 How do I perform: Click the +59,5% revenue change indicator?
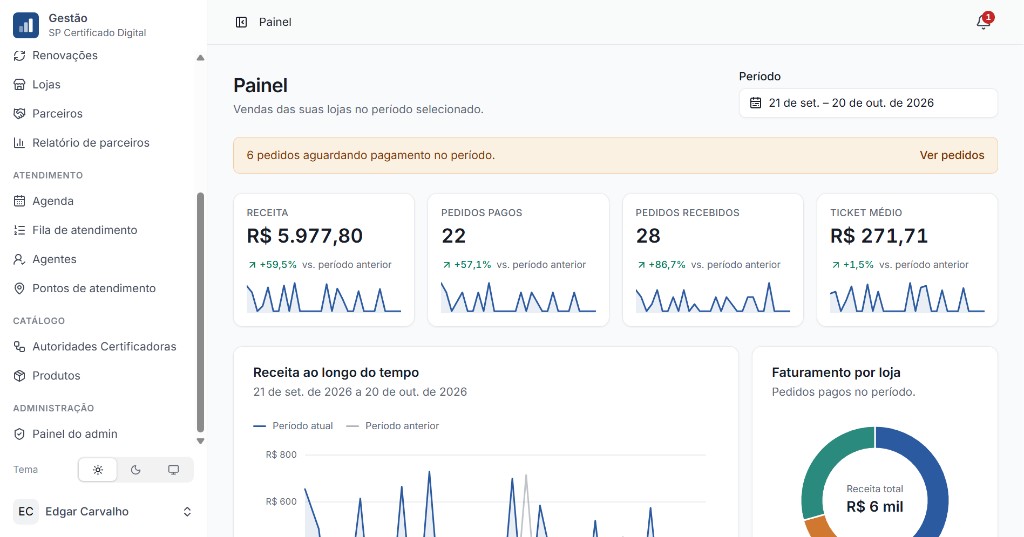point(272,265)
